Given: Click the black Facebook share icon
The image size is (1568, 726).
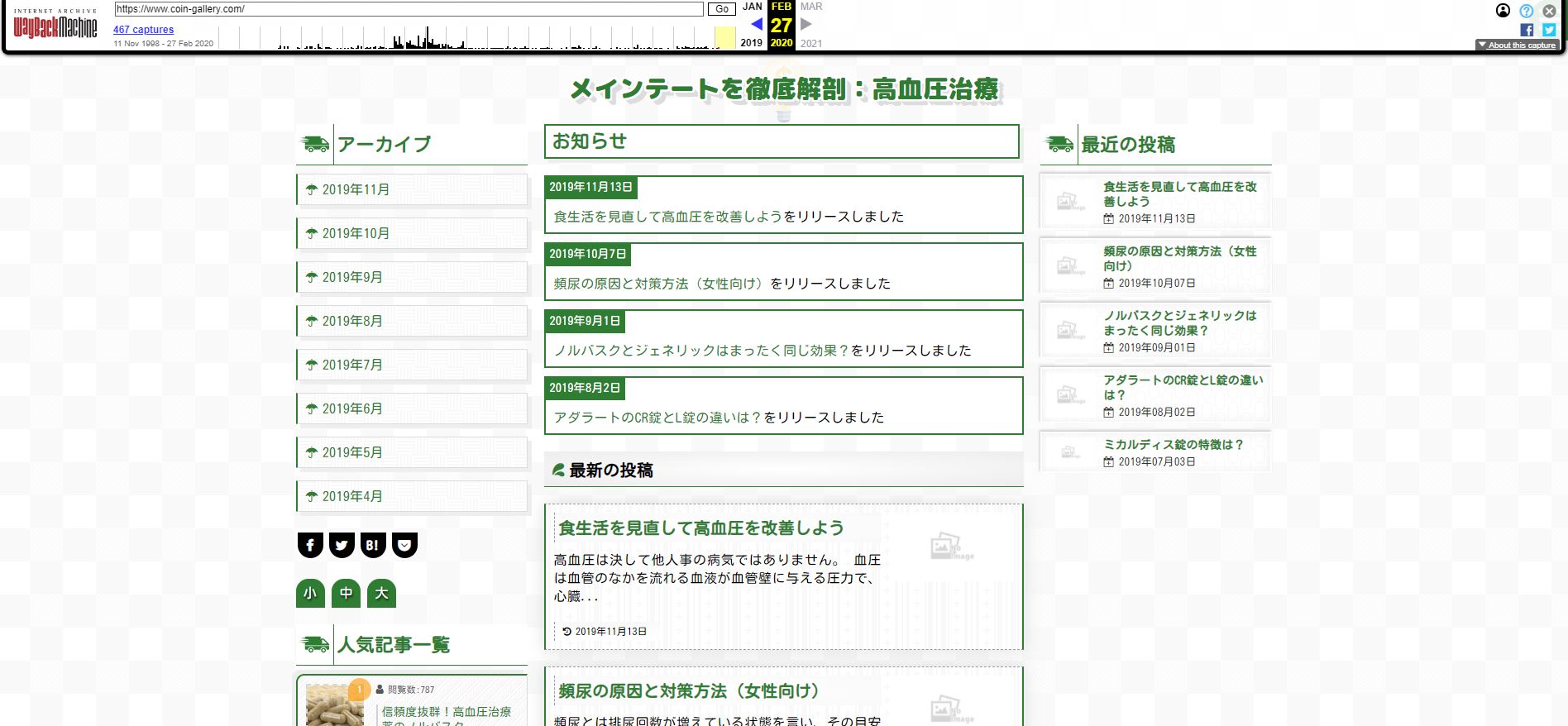Looking at the screenshot, I should click(x=310, y=545).
